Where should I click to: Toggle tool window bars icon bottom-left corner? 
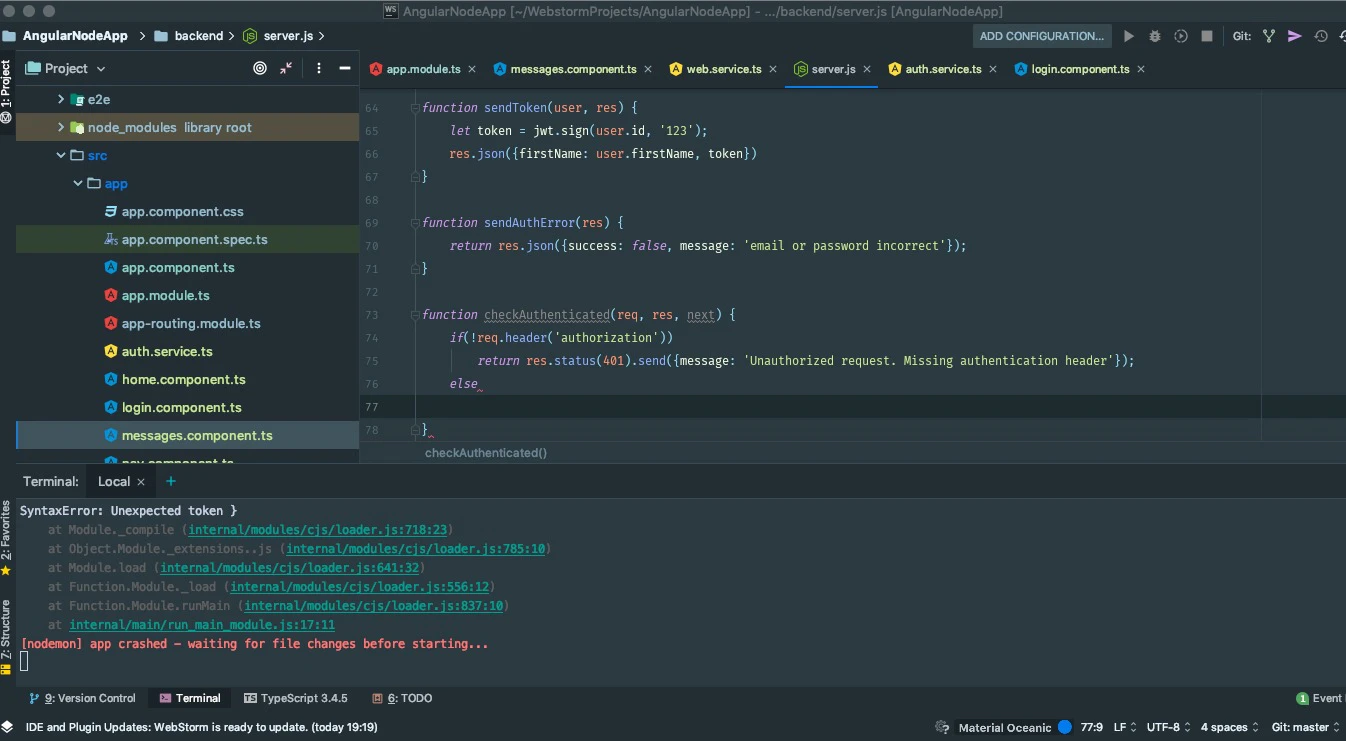coord(7,727)
